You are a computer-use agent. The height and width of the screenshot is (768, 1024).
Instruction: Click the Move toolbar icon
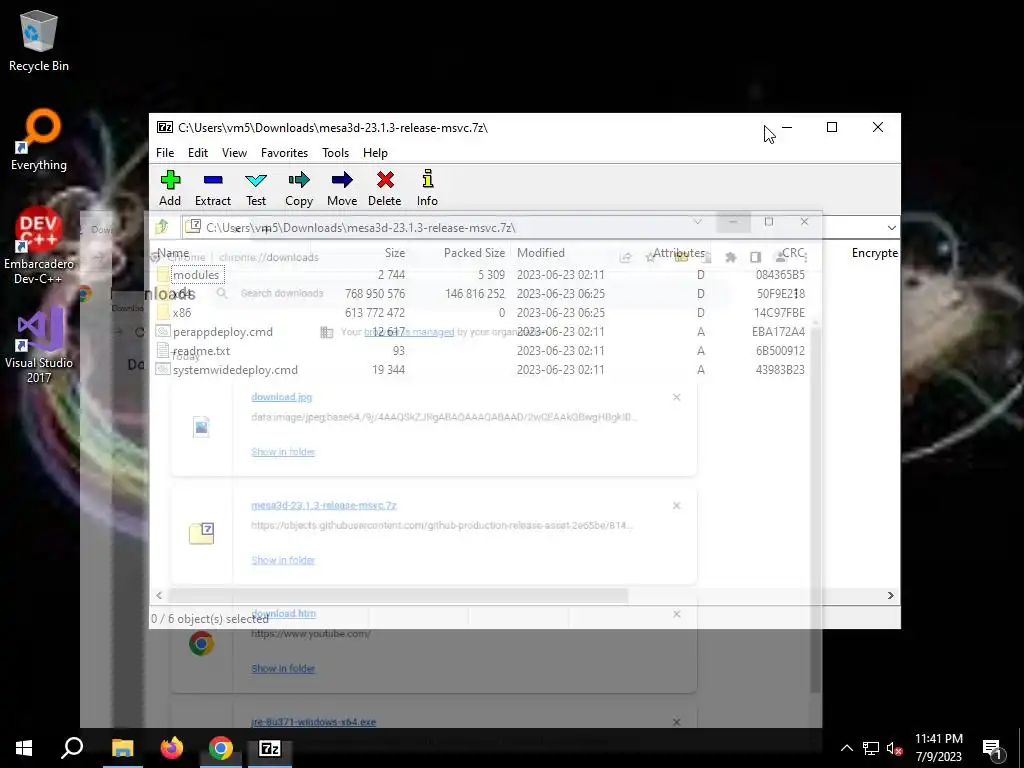[x=342, y=188]
